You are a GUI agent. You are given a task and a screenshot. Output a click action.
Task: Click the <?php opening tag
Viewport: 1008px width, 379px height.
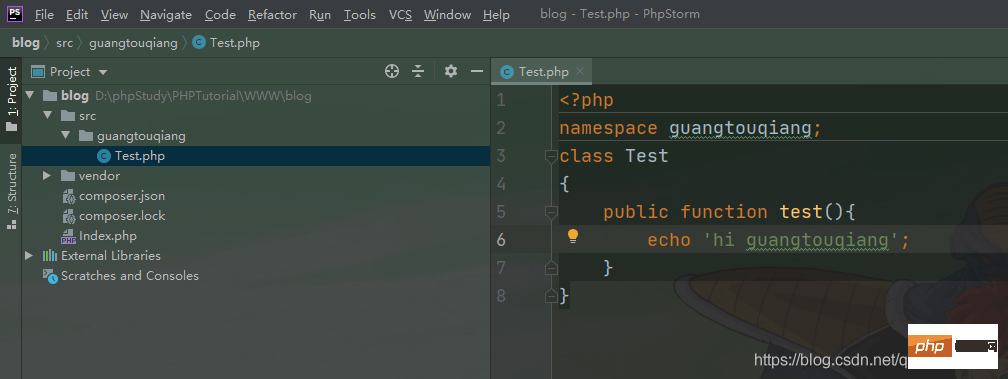[x=586, y=100]
